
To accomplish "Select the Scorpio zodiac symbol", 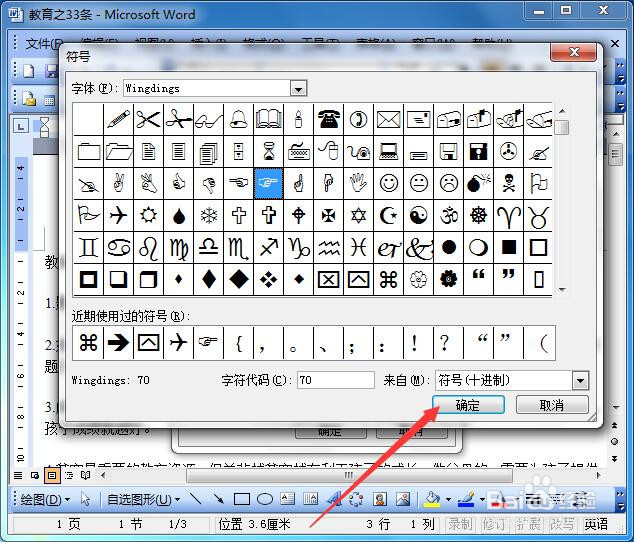I will pyautogui.click(x=239, y=247).
